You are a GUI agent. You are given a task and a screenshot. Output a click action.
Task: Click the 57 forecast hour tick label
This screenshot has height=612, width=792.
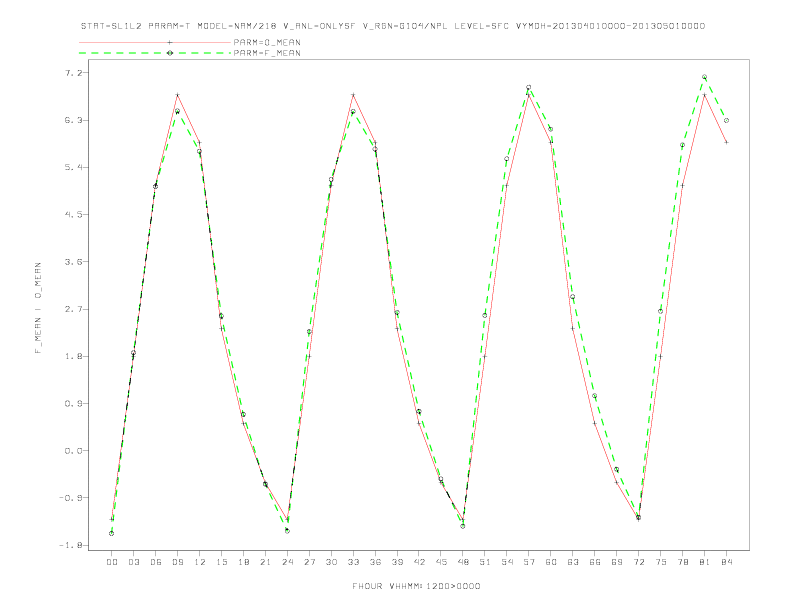528,562
